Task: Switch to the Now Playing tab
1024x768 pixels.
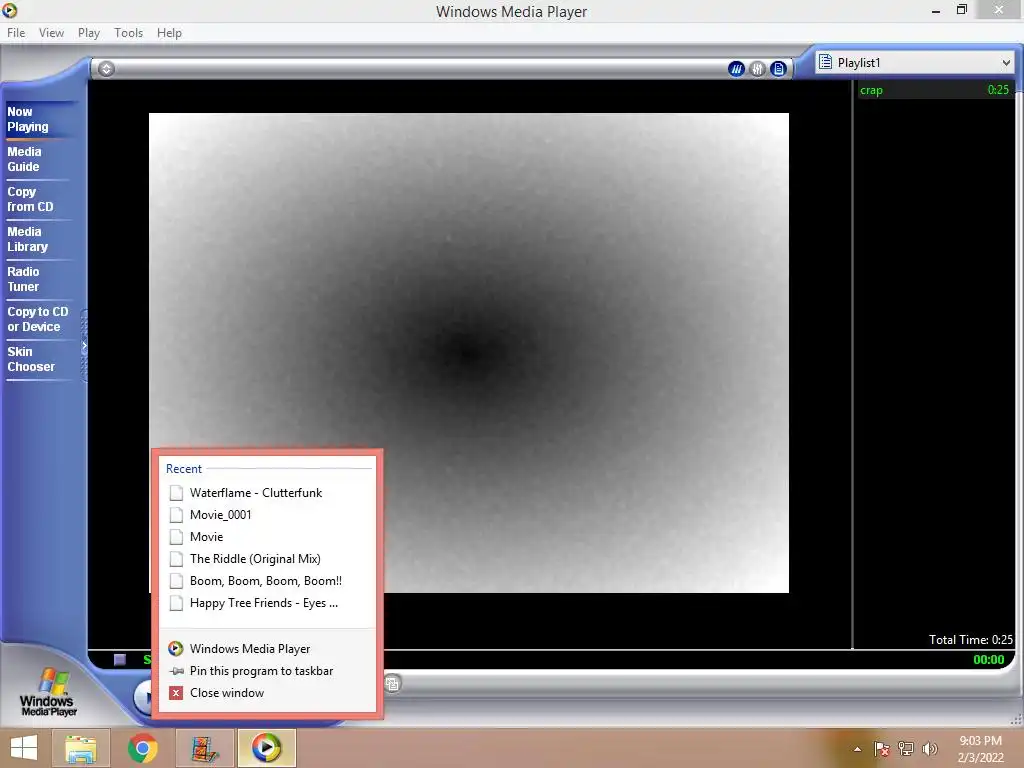Action: [39, 120]
